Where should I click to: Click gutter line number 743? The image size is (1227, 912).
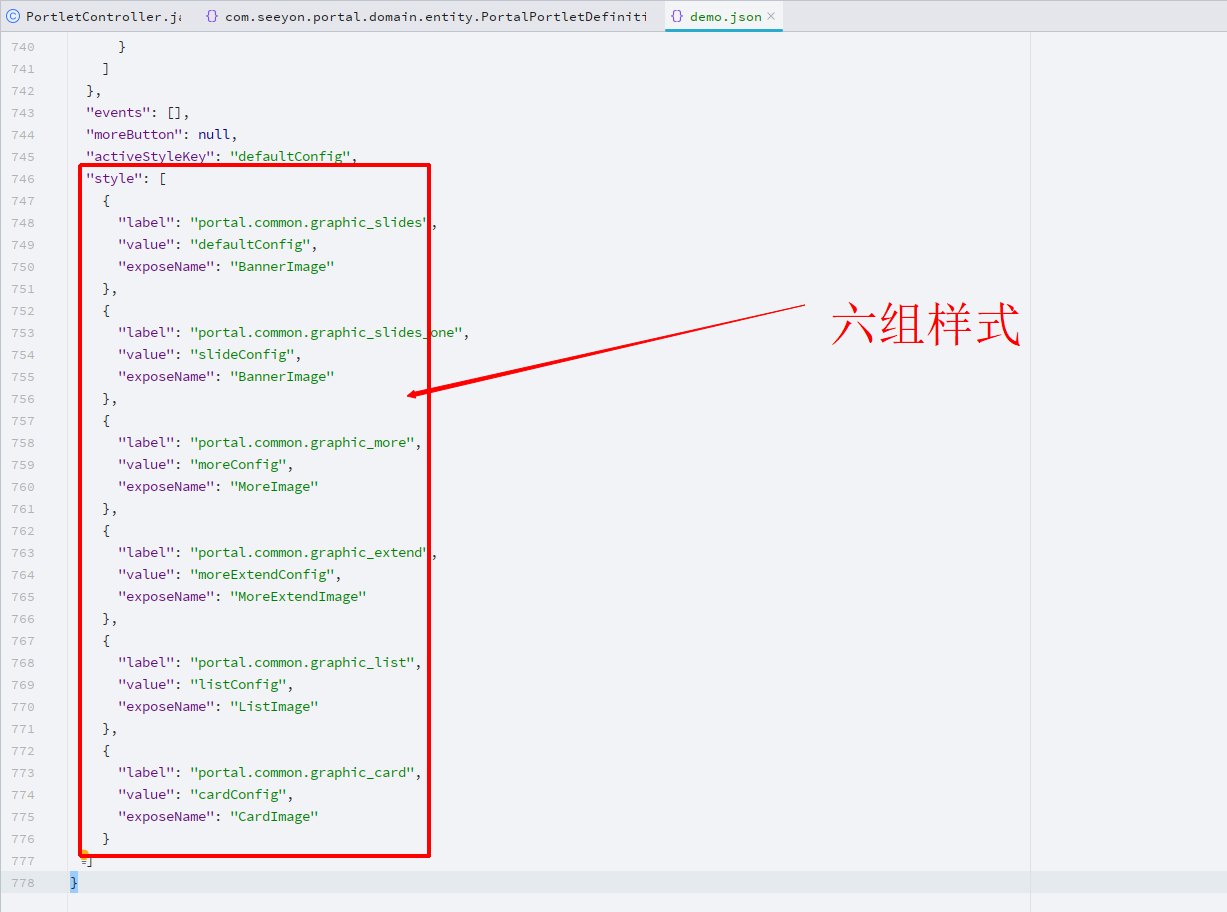click(x=22, y=113)
